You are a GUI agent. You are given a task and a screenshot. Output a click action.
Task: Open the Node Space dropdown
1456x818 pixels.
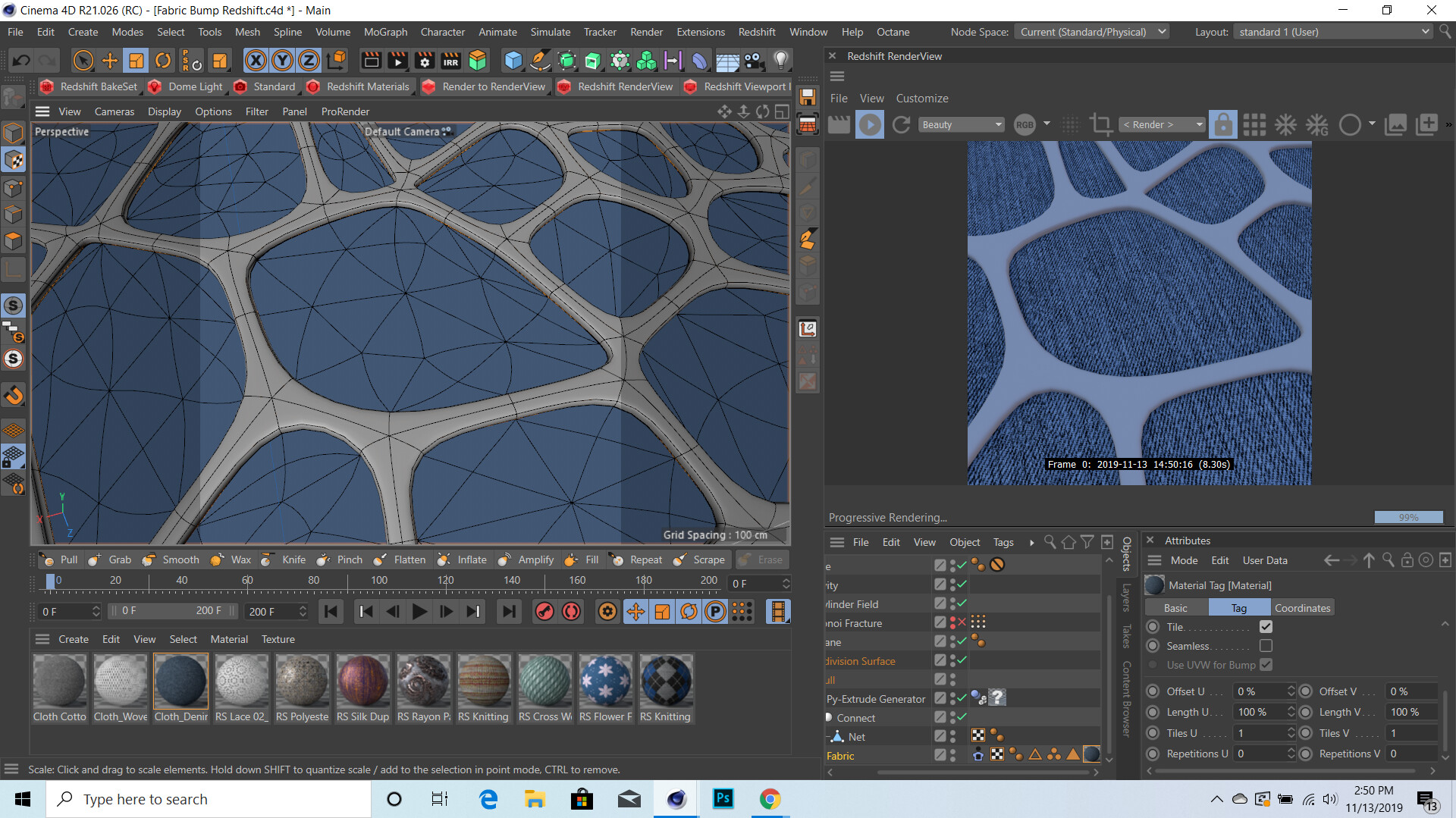(x=1092, y=32)
